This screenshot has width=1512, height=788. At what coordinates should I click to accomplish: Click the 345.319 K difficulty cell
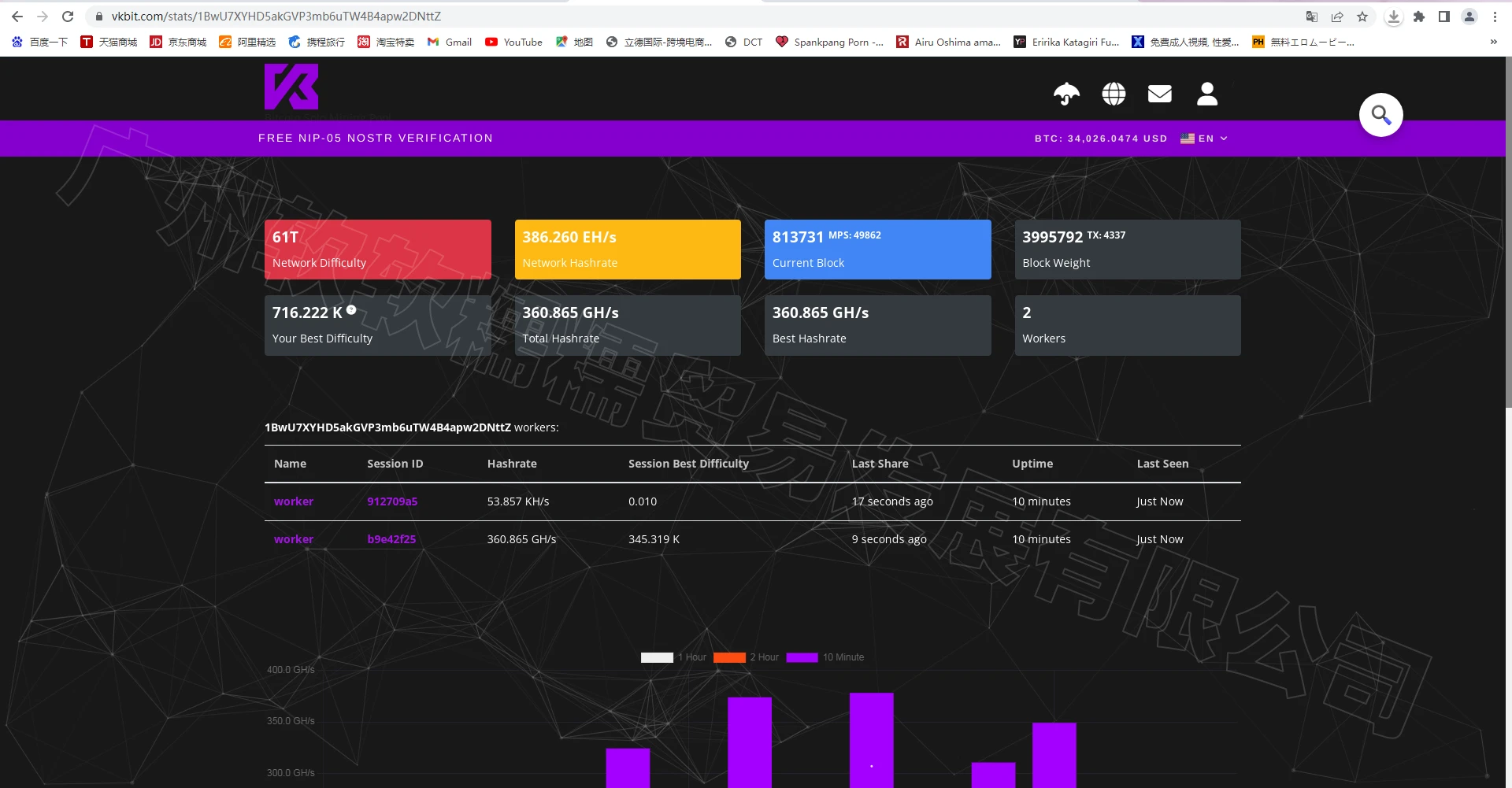(654, 539)
